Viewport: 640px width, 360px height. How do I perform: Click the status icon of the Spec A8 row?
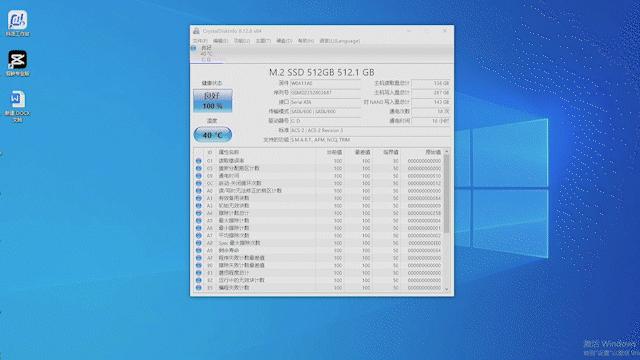pyautogui.click(x=198, y=243)
